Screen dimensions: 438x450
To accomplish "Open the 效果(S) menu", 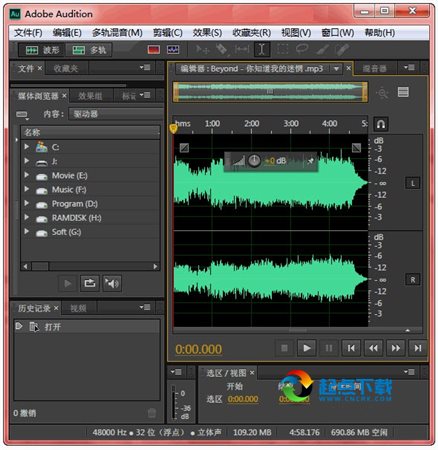I will click(x=207, y=33).
